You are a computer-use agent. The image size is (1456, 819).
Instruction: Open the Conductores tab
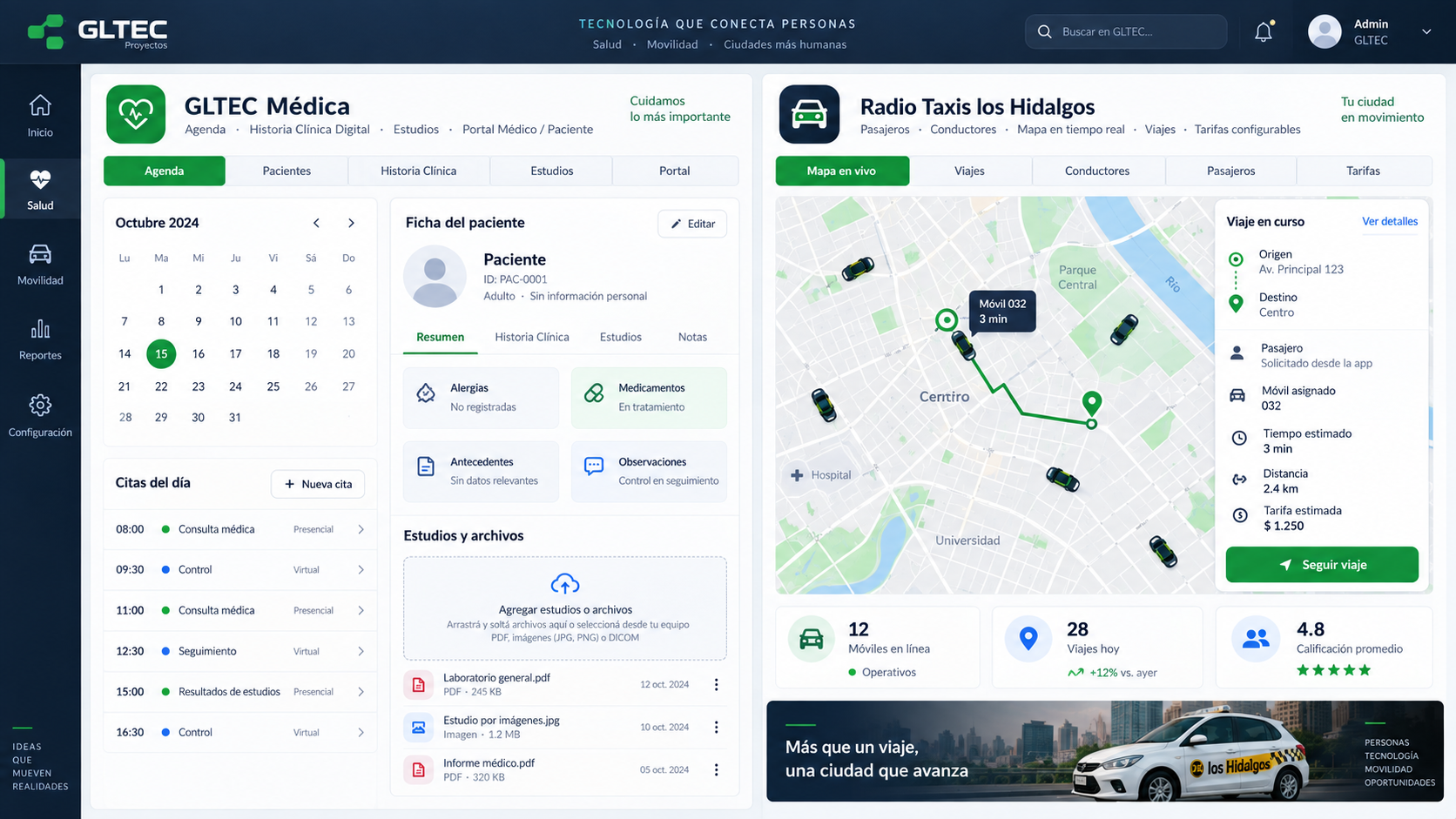coord(1097,171)
